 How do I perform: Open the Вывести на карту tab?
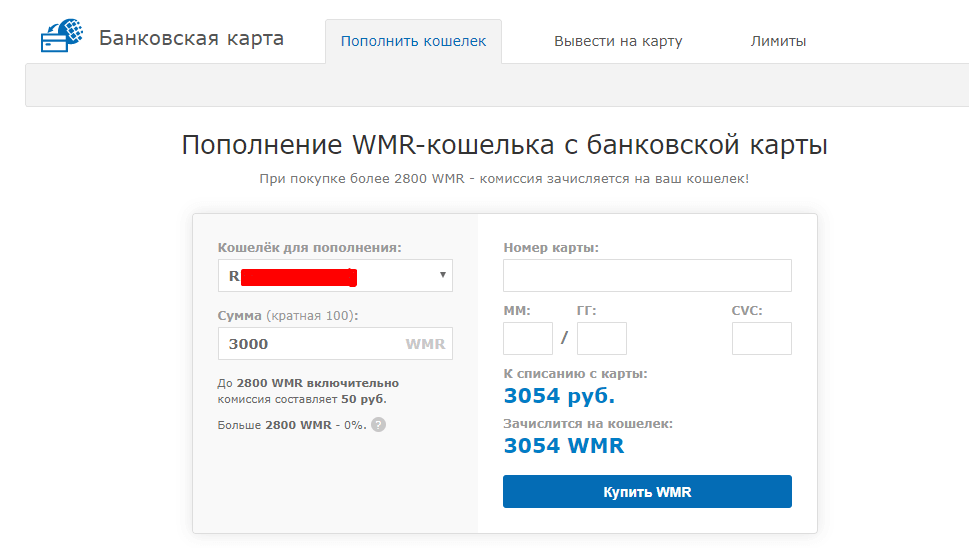(618, 41)
